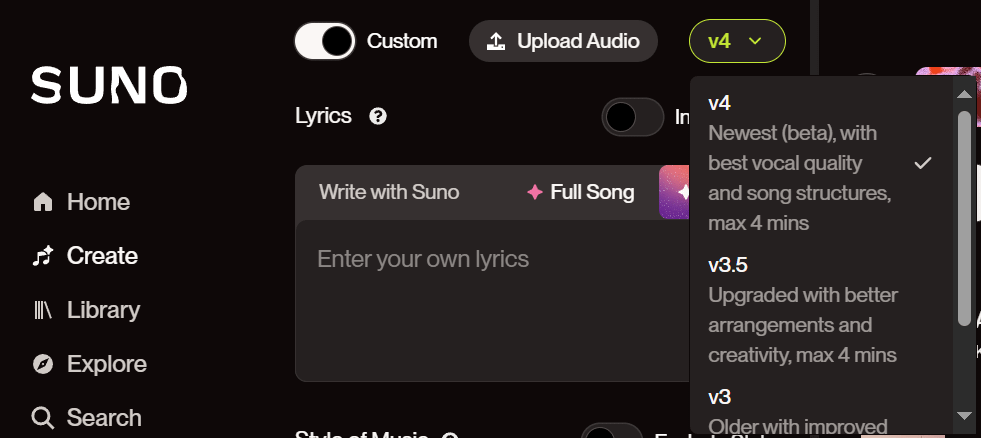
Task: Click the Explore compass icon
Action: click(x=43, y=364)
